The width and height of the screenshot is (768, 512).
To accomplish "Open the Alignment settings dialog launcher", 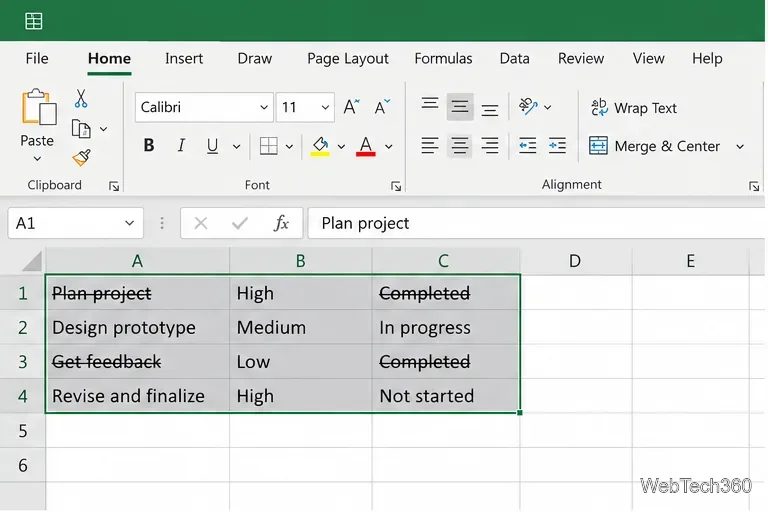I will tap(754, 186).
